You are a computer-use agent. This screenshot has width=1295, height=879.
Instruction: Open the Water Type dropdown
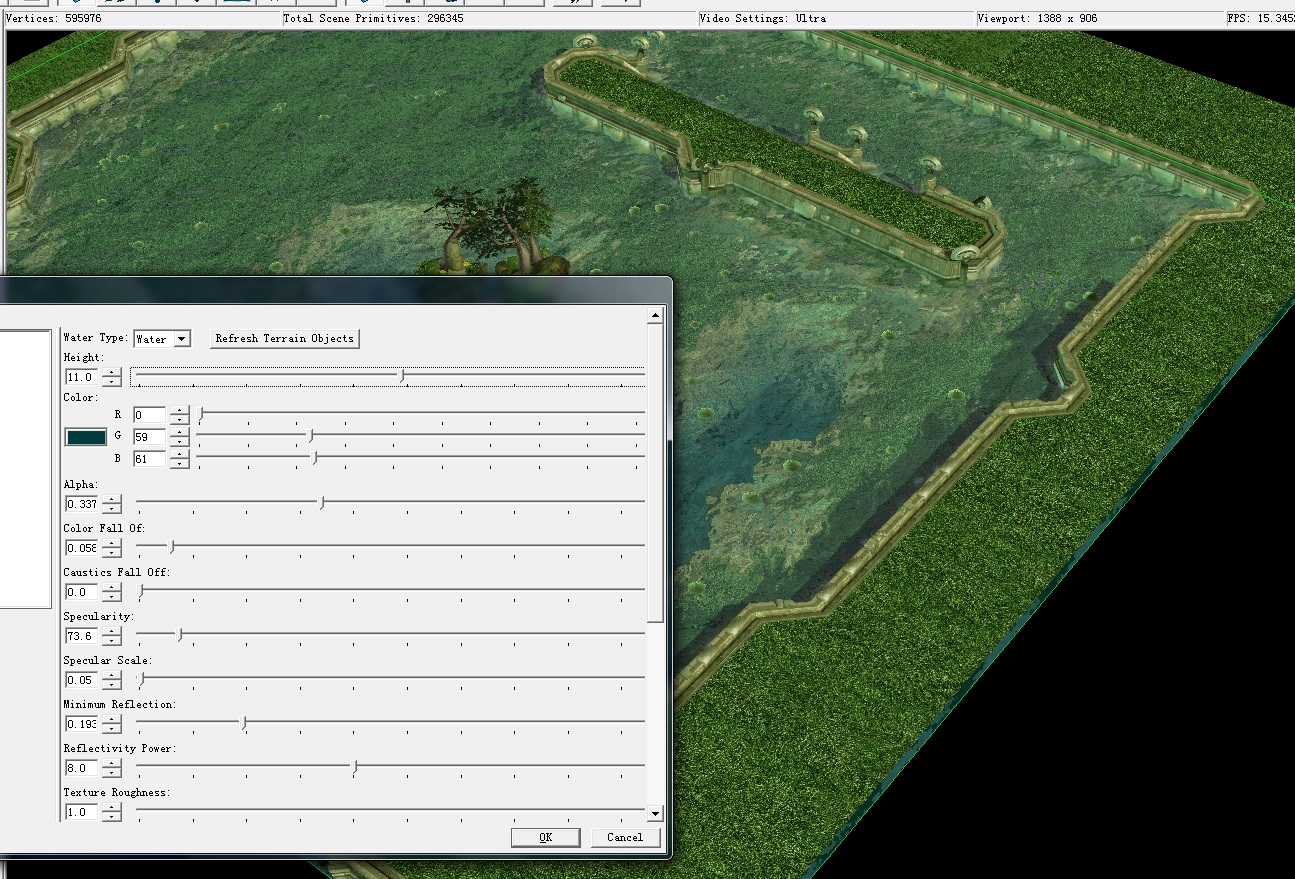(181, 339)
